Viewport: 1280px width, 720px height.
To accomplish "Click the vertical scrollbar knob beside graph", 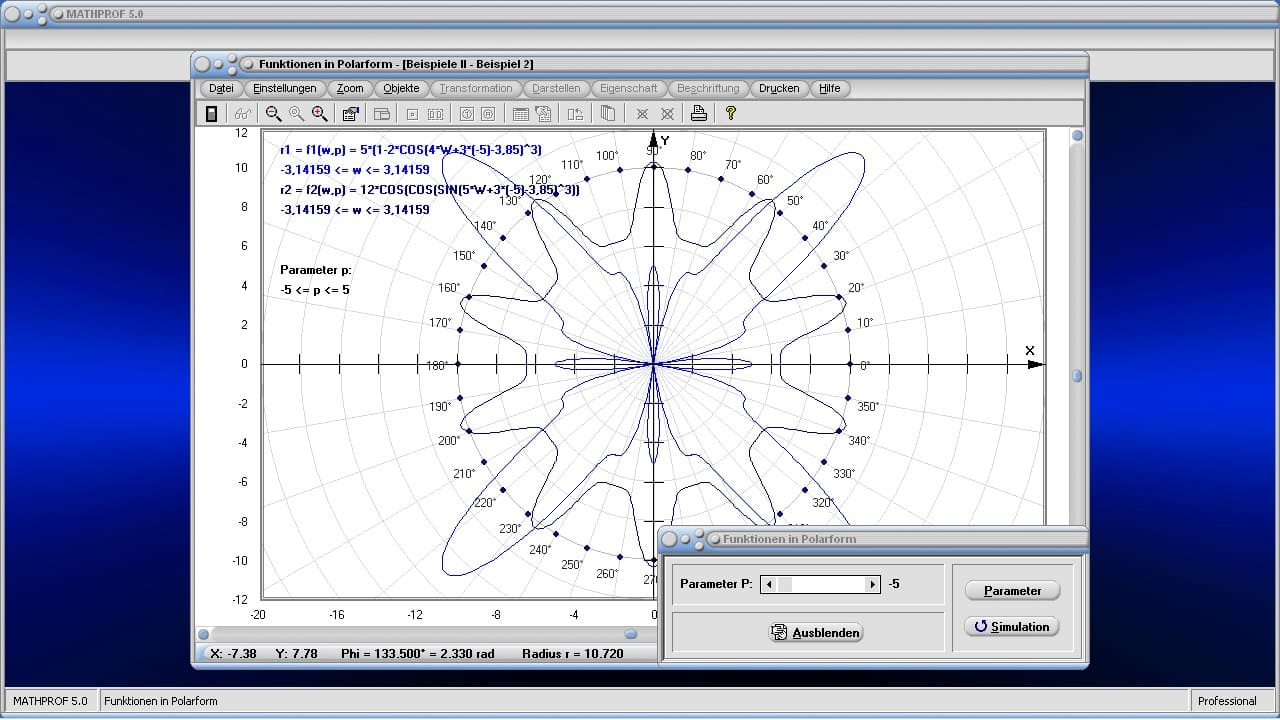I will click(x=1077, y=376).
